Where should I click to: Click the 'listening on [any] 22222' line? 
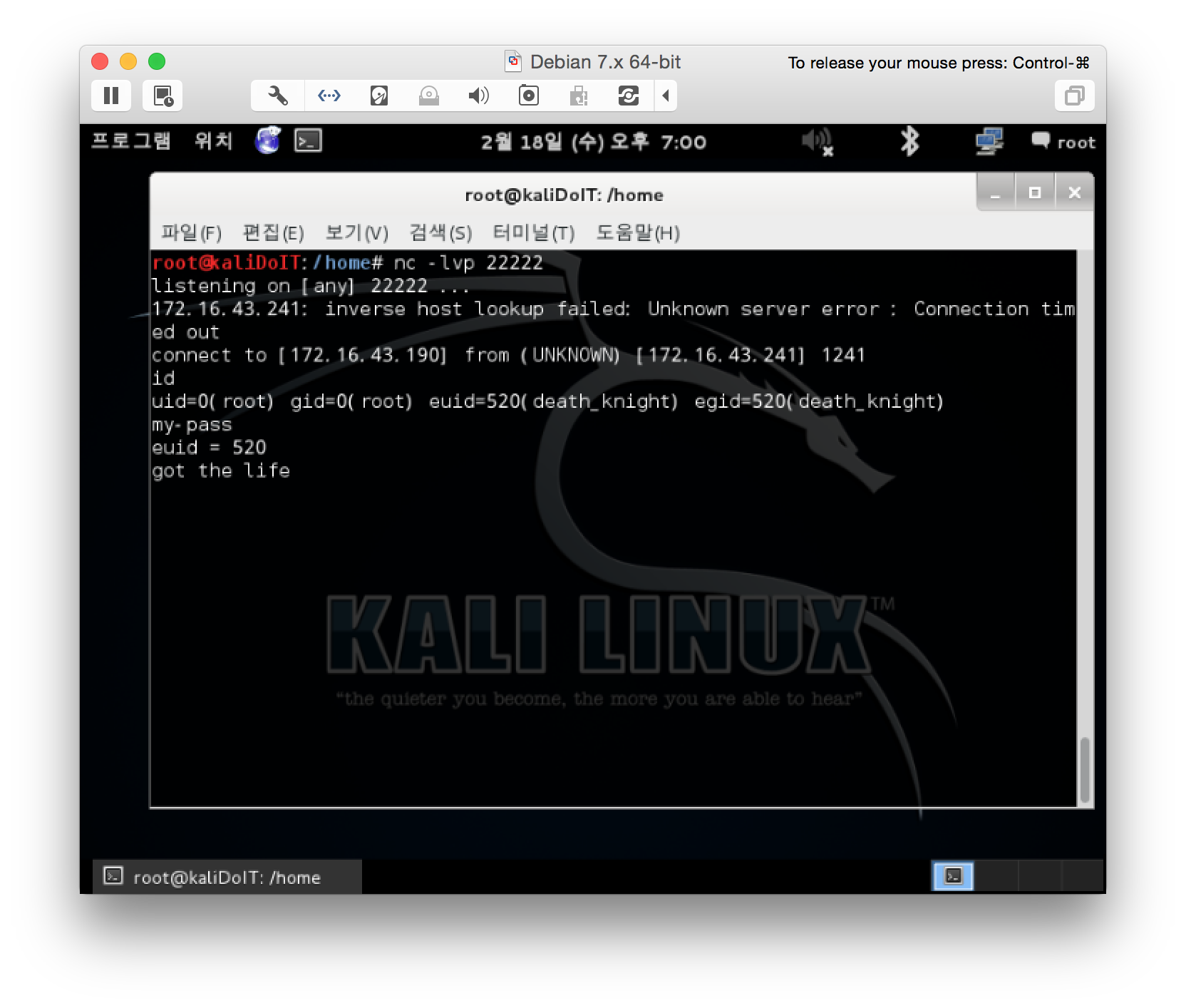[x=311, y=286]
